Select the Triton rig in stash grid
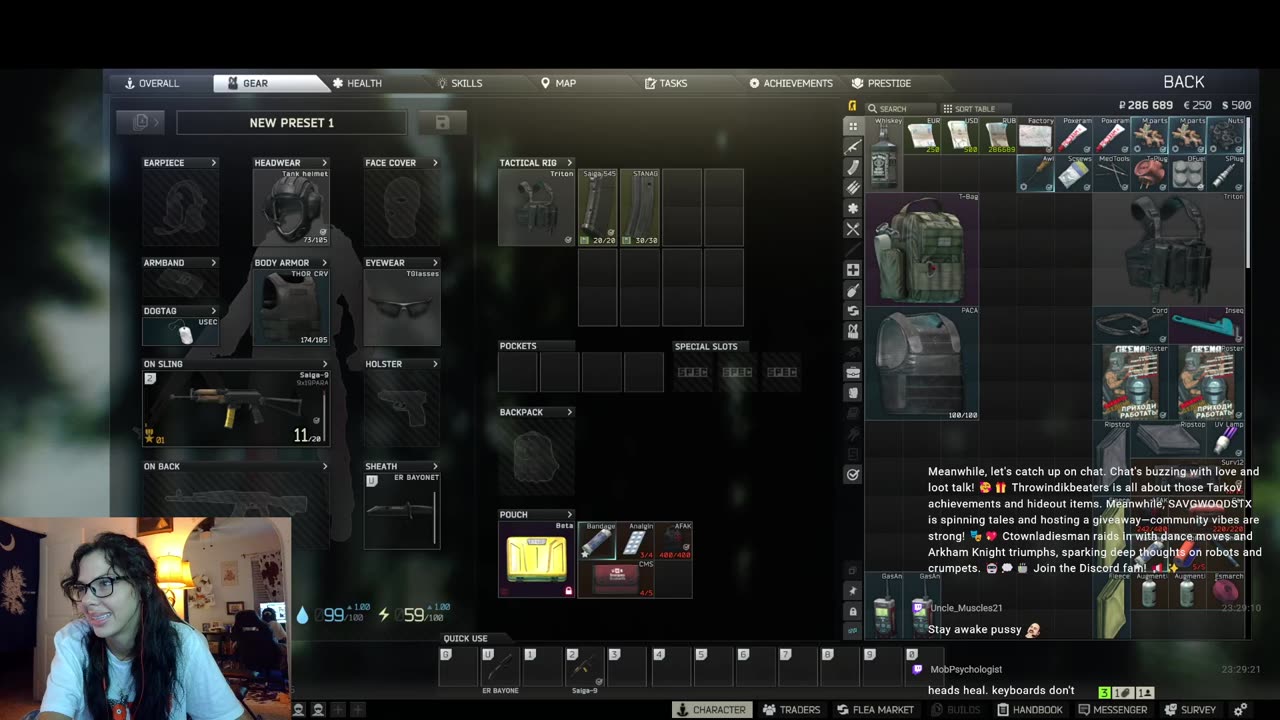 click(1169, 249)
